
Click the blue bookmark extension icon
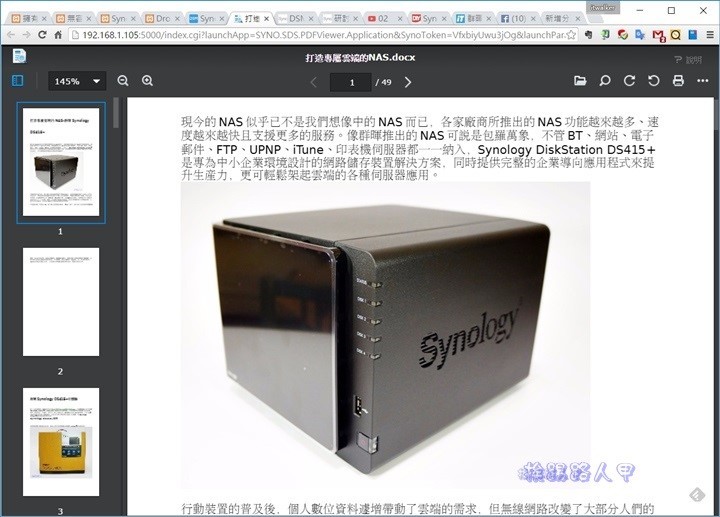(692, 35)
